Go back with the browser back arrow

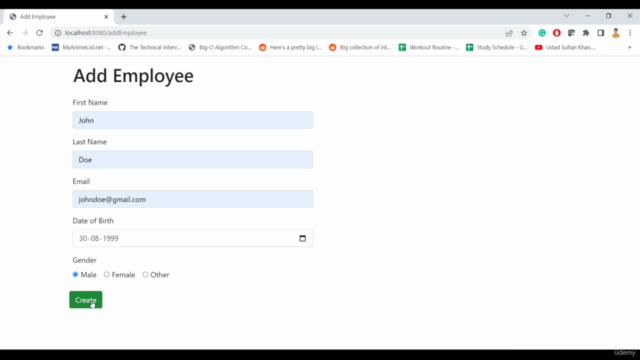(10, 33)
